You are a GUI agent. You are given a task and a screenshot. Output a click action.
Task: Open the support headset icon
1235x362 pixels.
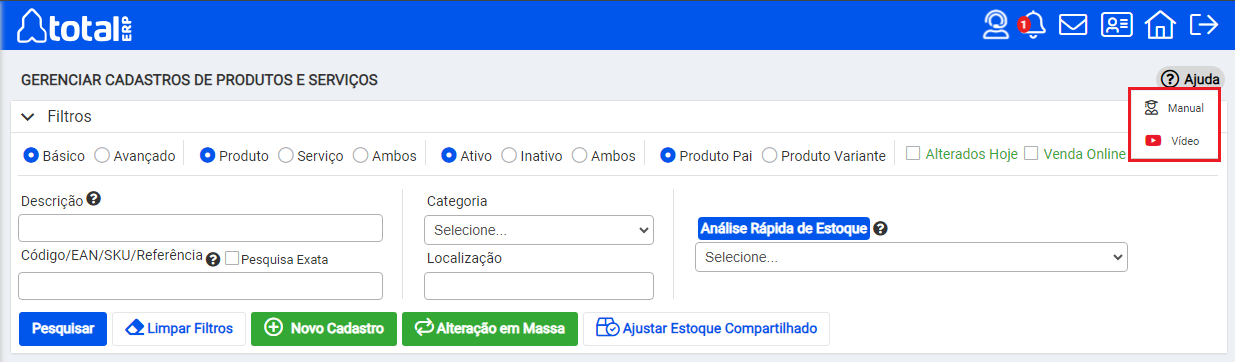(995, 25)
